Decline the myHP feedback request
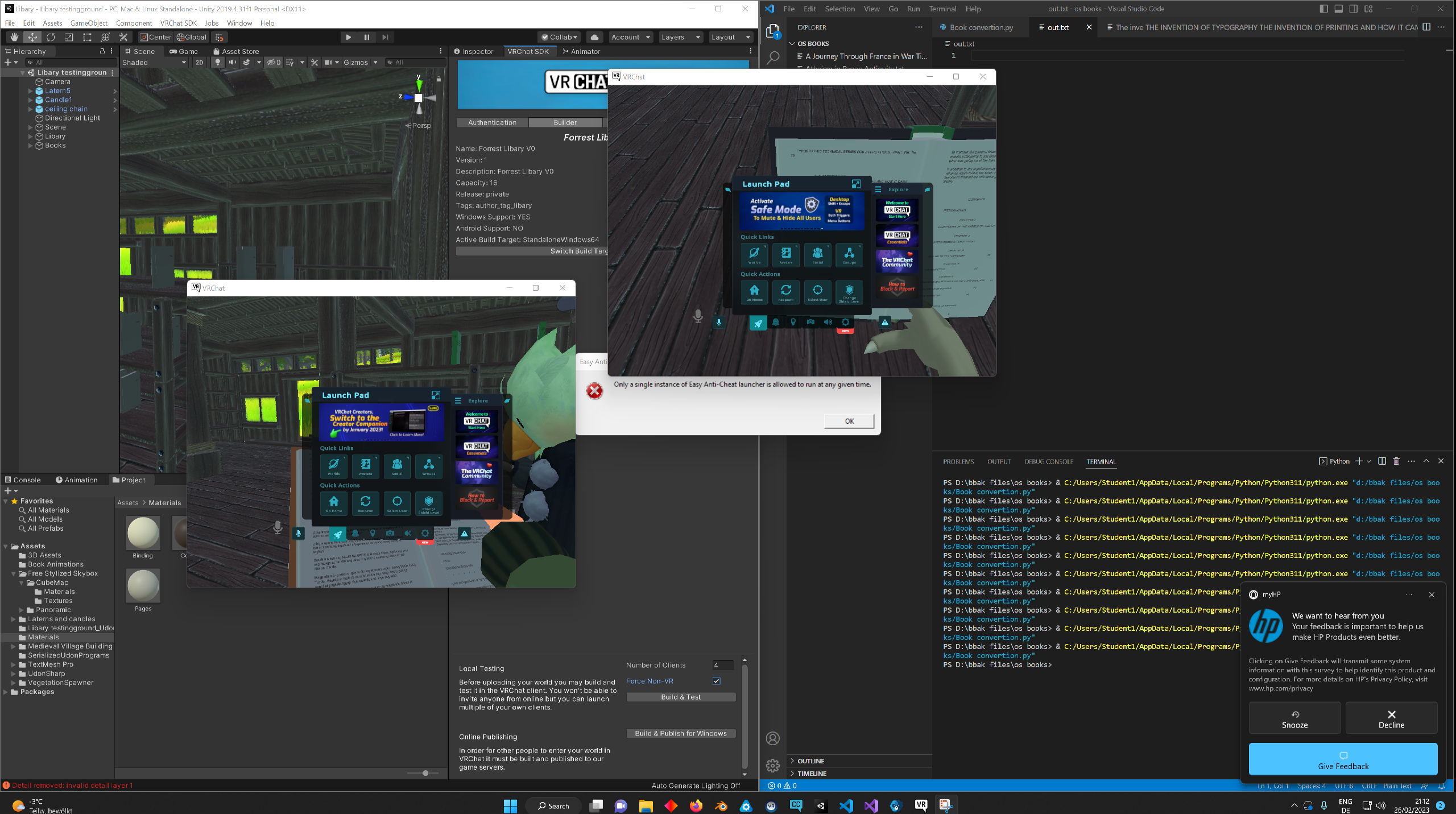 pyautogui.click(x=1392, y=718)
